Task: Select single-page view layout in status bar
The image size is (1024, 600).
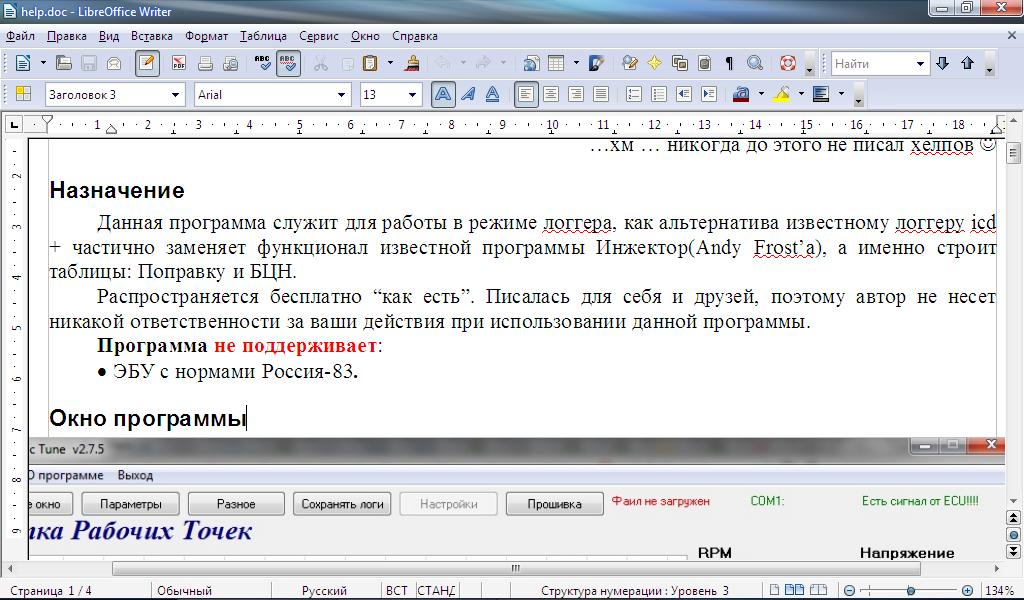Action: (774, 590)
